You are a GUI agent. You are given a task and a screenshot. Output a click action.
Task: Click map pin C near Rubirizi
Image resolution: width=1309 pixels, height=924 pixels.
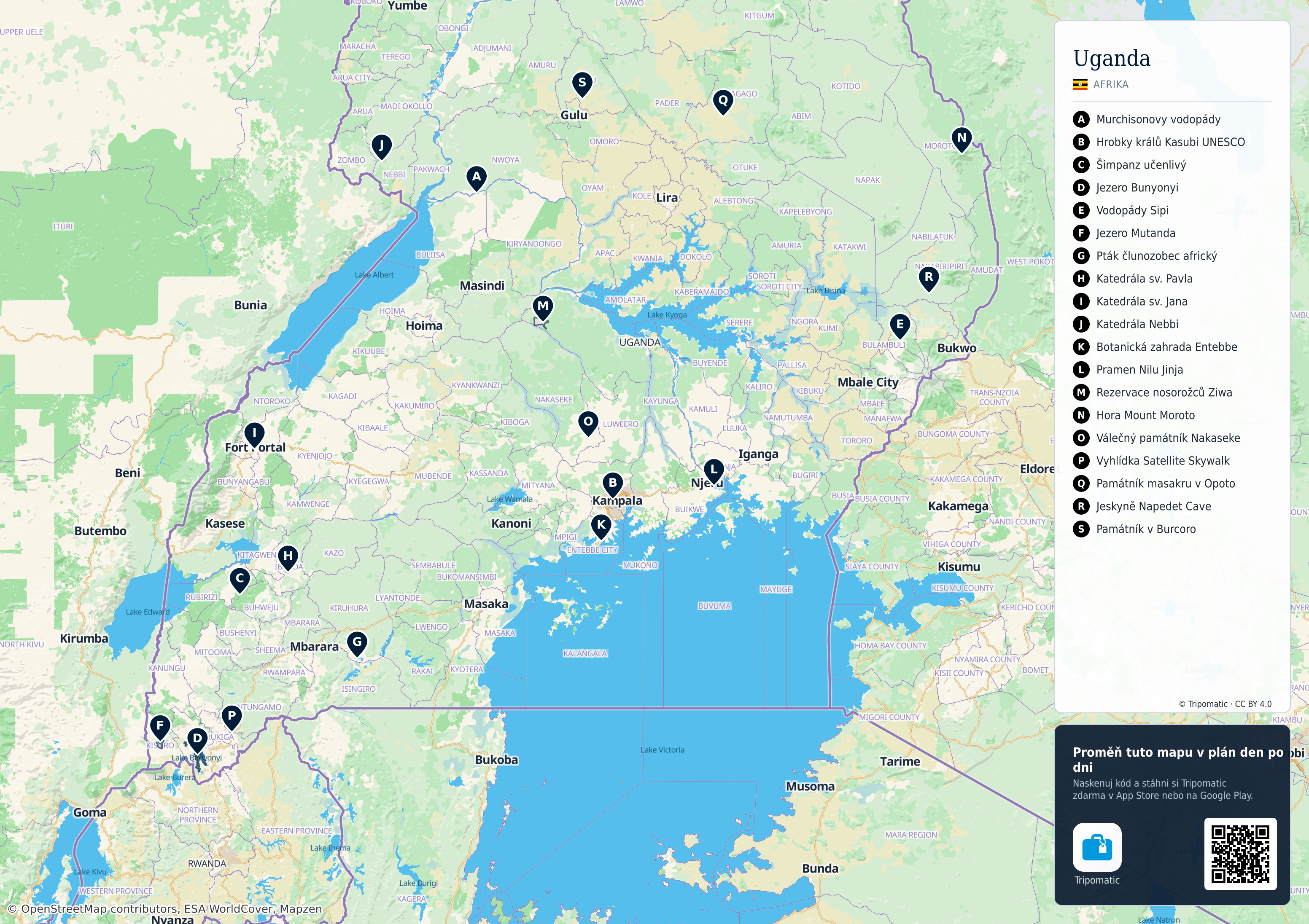click(240, 580)
